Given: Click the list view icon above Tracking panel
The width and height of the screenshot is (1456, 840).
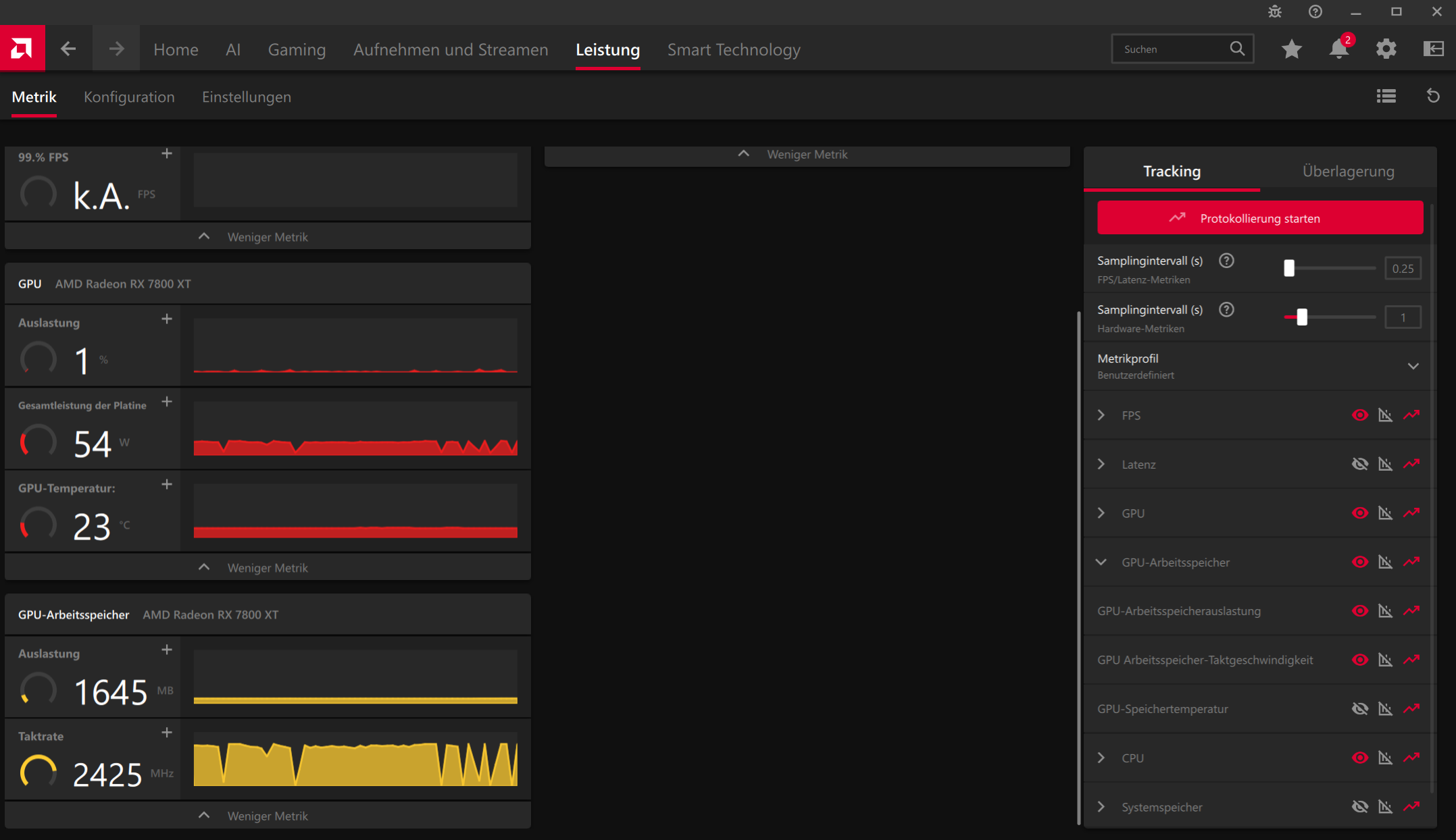Looking at the screenshot, I should (1386, 96).
